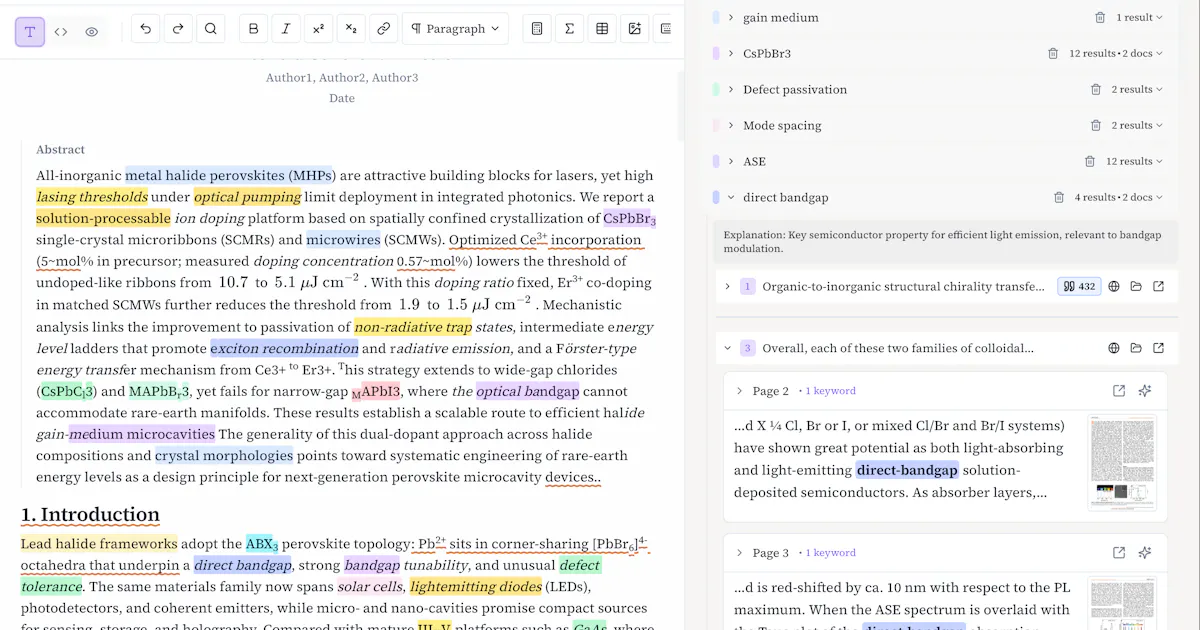Screen dimensions: 1200x630
Task: Insert a table with the grid icon
Action: click(x=602, y=29)
